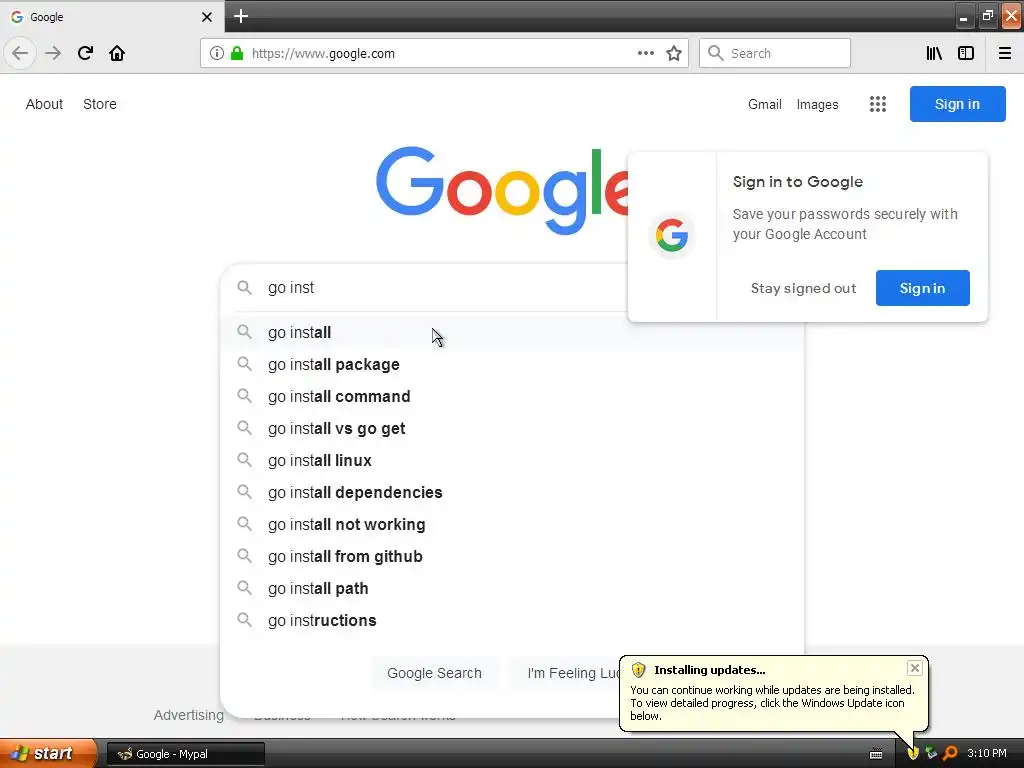Dismiss the Installing updates balloon
This screenshot has width=1024, height=768.
tap(914, 667)
